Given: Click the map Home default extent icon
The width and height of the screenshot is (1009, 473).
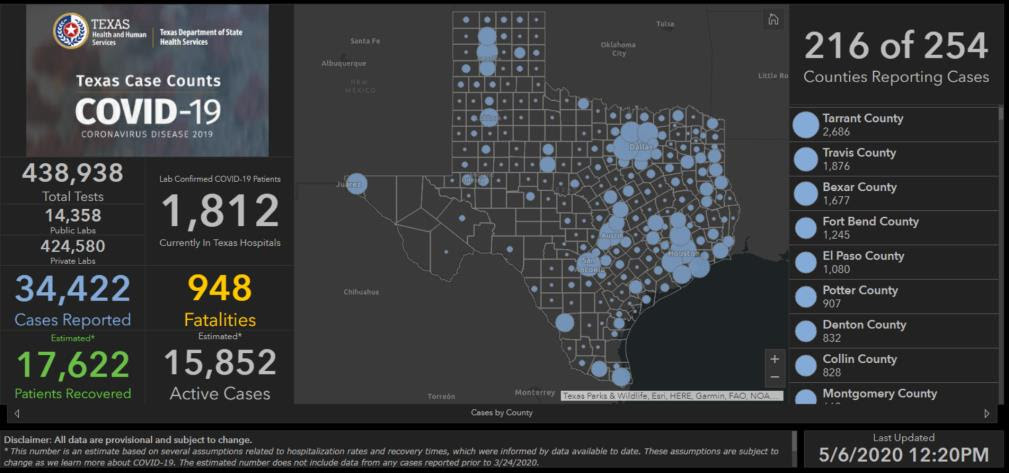Looking at the screenshot, I should [x=772, y=20].
